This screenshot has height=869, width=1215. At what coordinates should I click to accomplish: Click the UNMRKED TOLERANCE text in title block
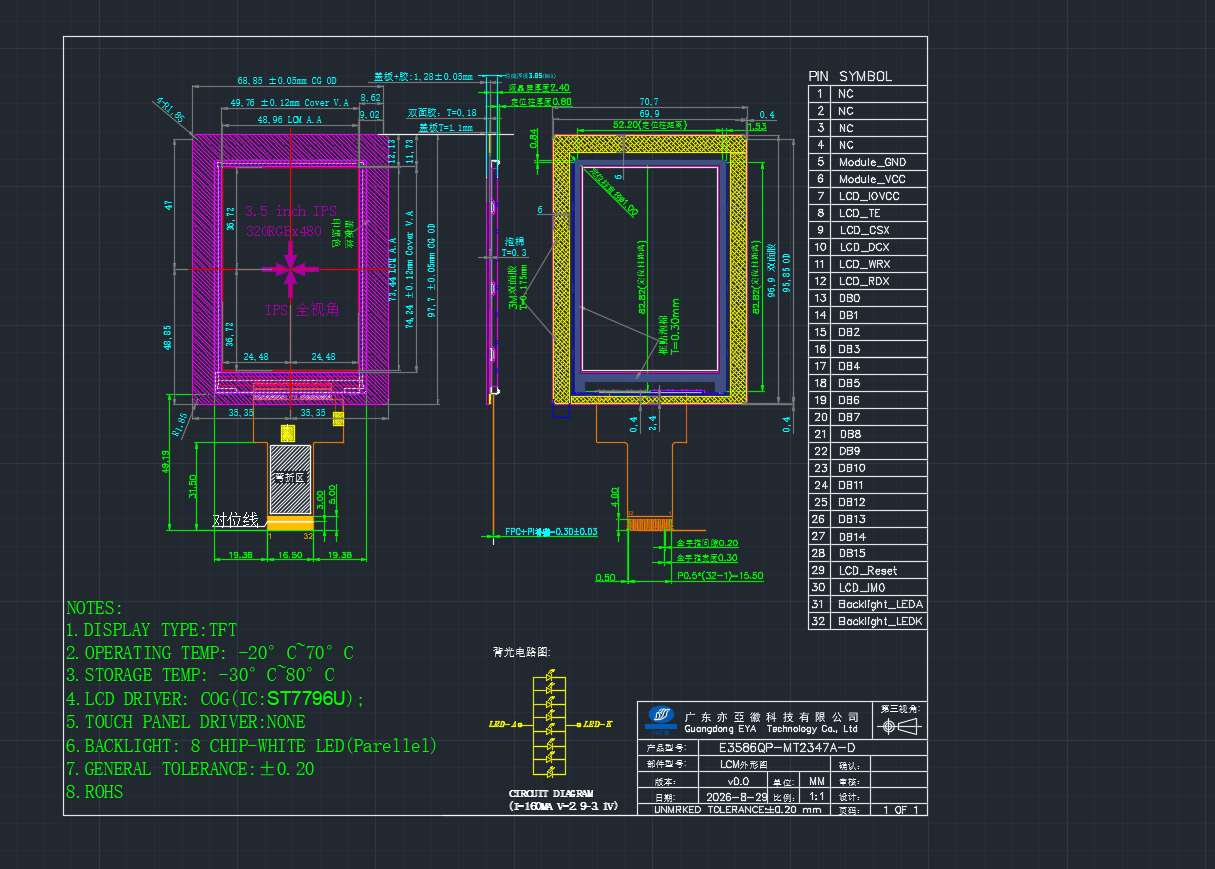(737, 810)
